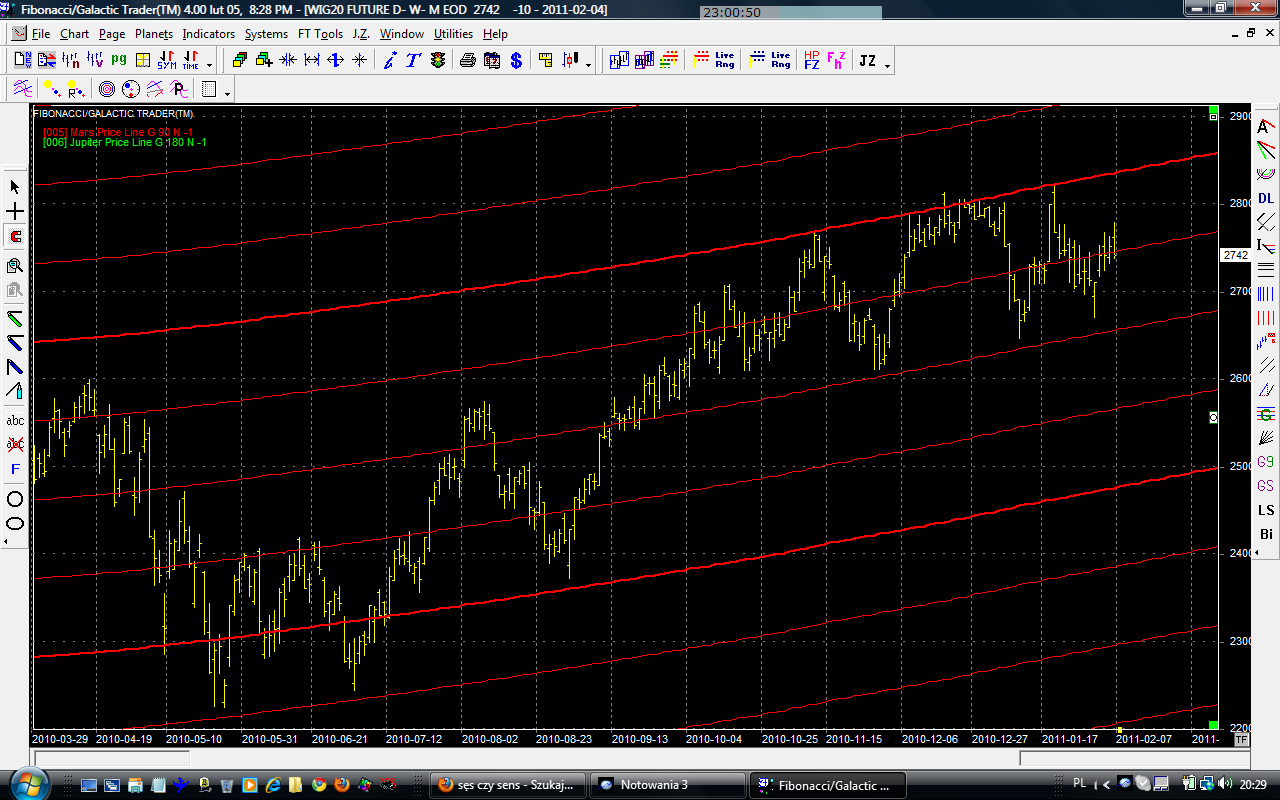
Task: Activate the crosshair cursor tool
Action: (15, 212)
